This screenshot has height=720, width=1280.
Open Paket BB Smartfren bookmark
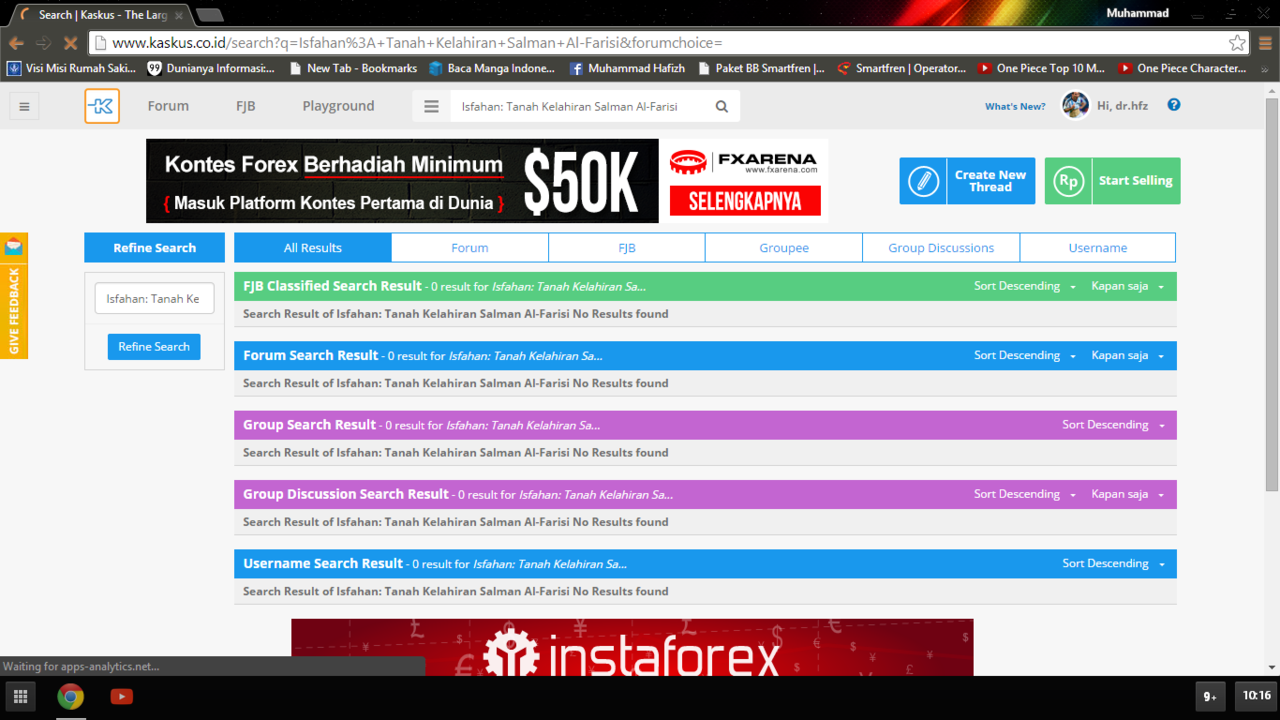pyautogui.click(x=762, y=68)
